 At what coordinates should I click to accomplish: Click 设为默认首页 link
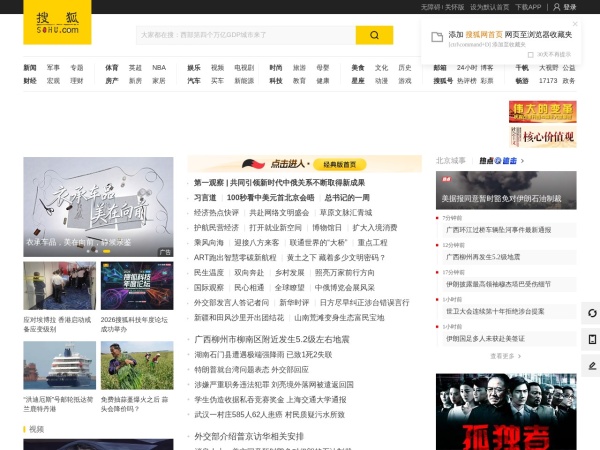[489, 7]
